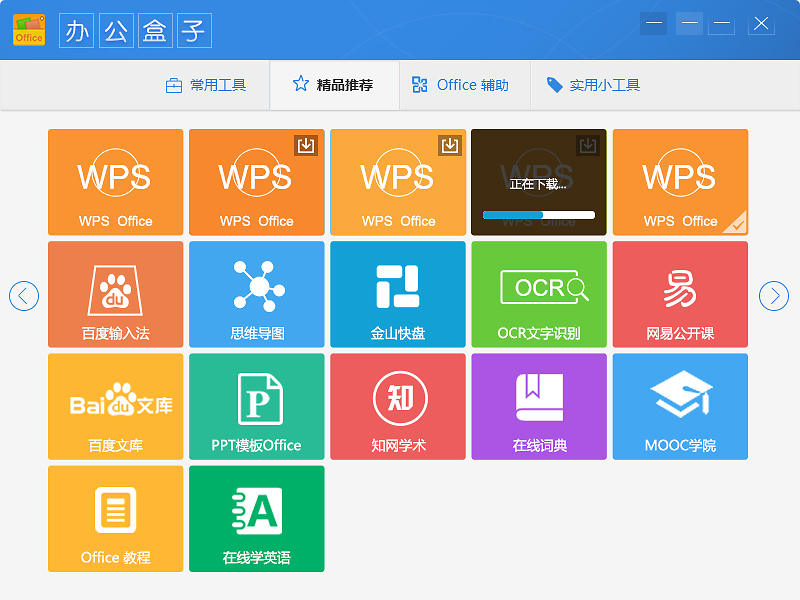The width and height of the screenshot is (800, 600).
Task: Launch the 在线学英语 tile
Action: coord(257,518)
